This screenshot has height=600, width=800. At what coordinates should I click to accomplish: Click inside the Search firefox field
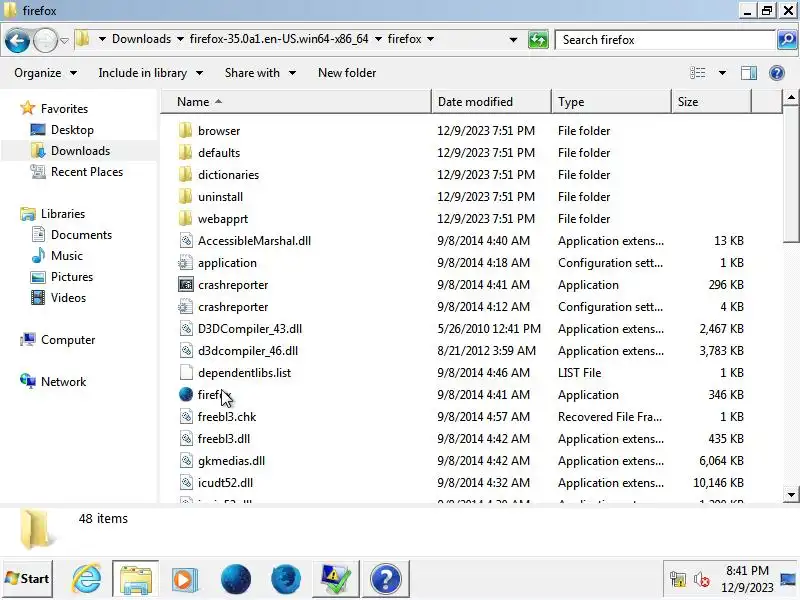[665, 39]
